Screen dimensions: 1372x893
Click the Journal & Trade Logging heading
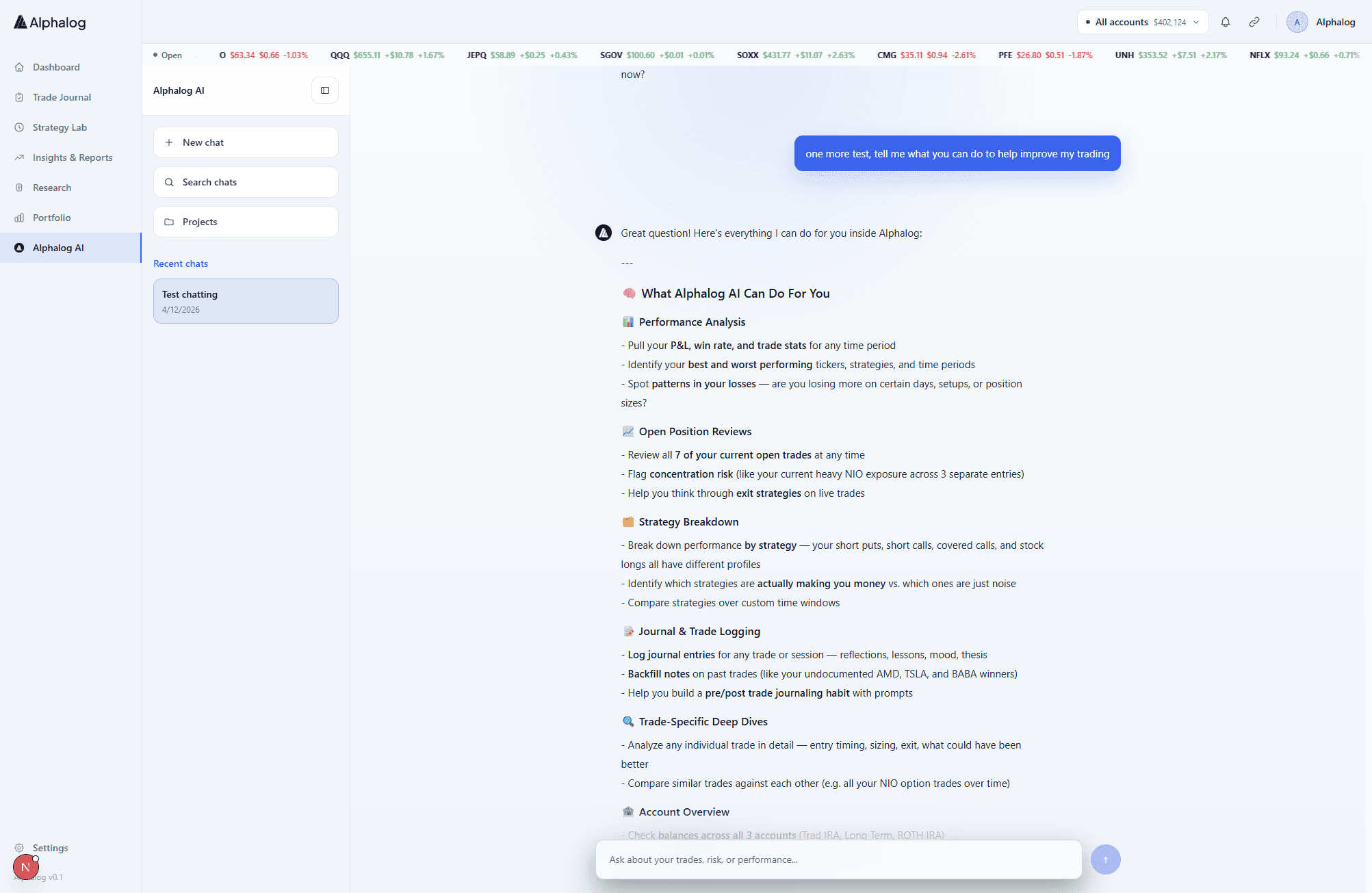(x=699, y=632)
